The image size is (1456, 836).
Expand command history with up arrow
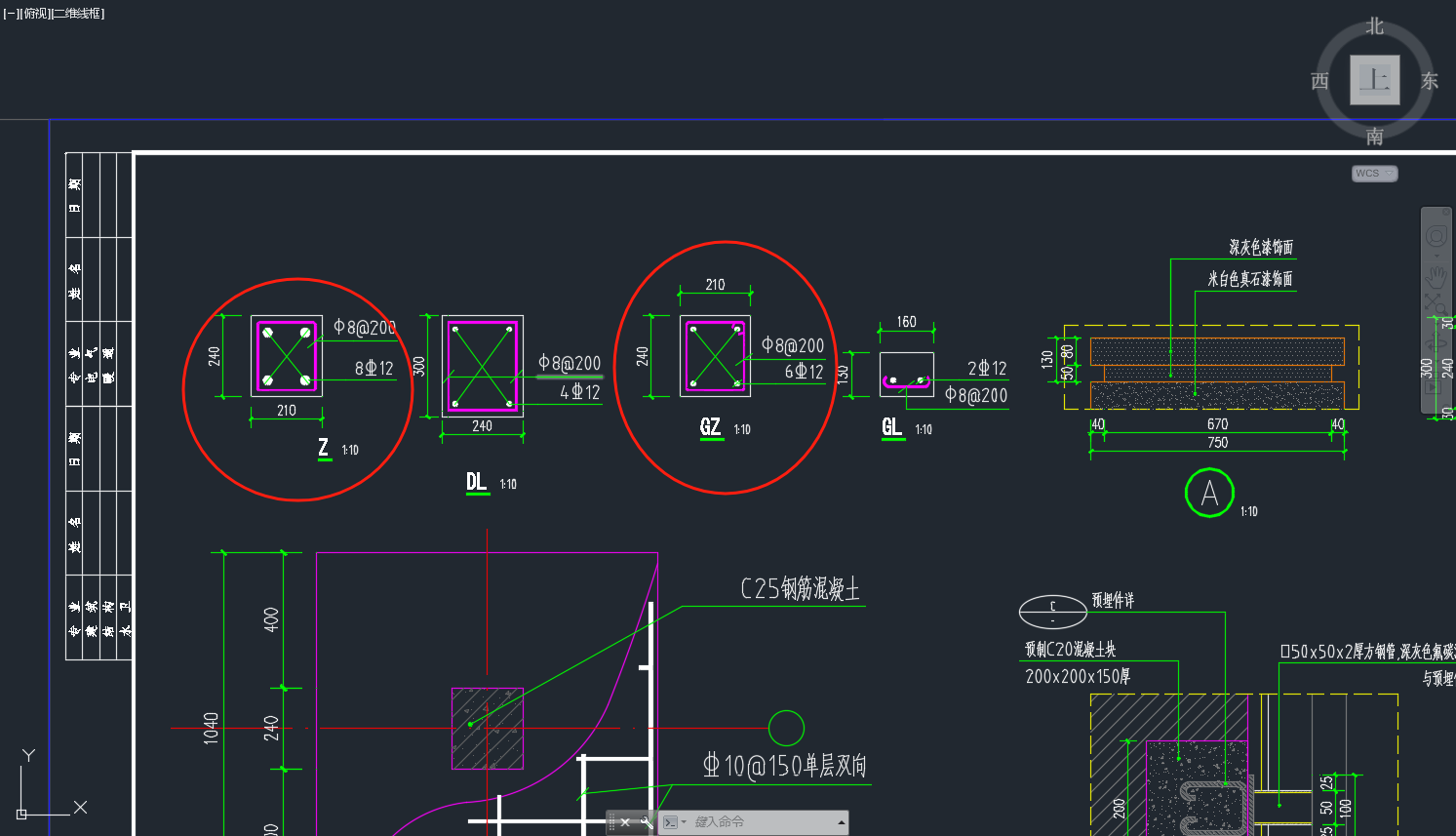click(x=841, y=822)
